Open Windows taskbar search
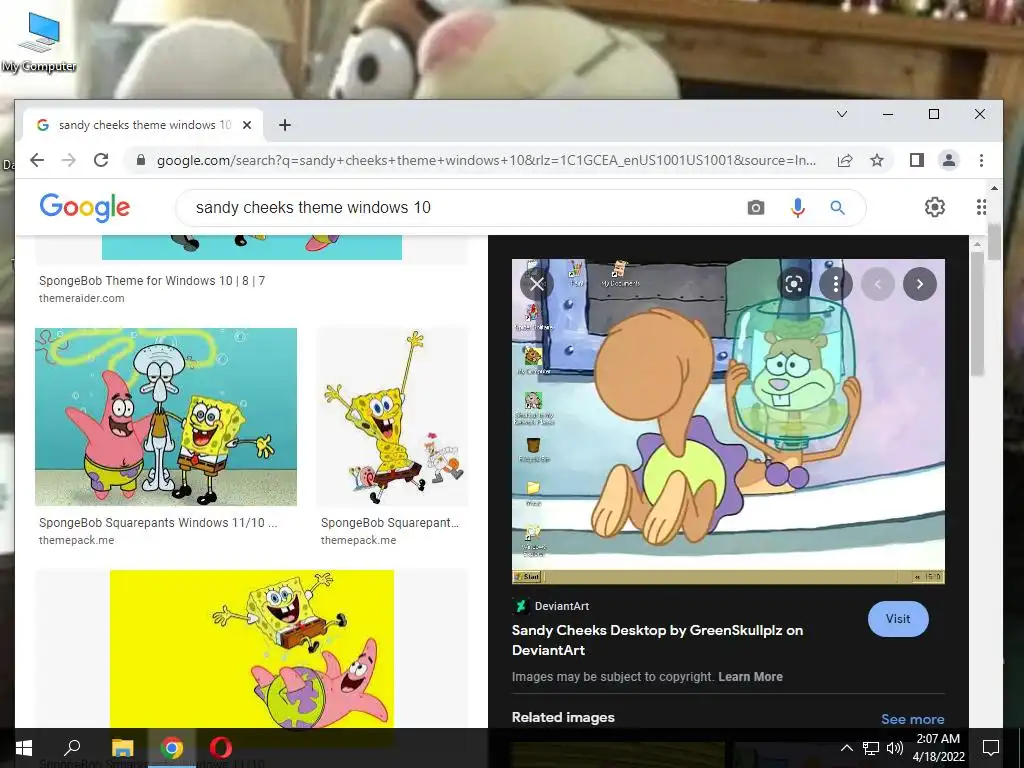The height and width of the screenshot is (768, 1024). coord(72,748)
